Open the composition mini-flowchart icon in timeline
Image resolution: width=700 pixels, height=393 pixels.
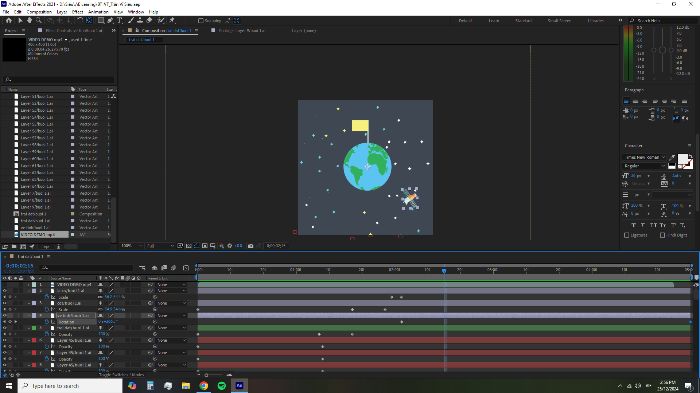[x=142, y=268]
